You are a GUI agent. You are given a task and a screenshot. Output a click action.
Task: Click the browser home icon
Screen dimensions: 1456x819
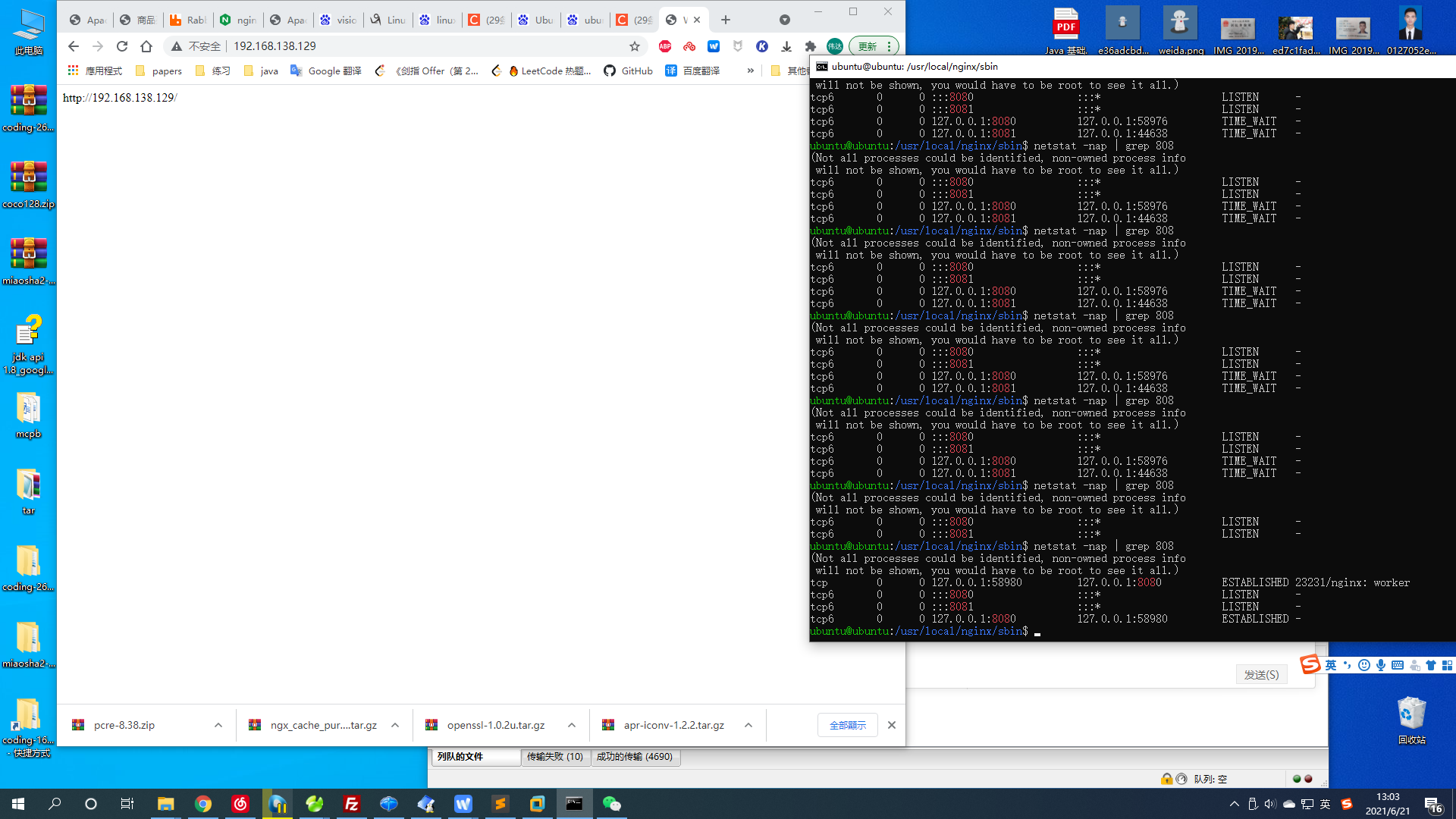[146, 46]
